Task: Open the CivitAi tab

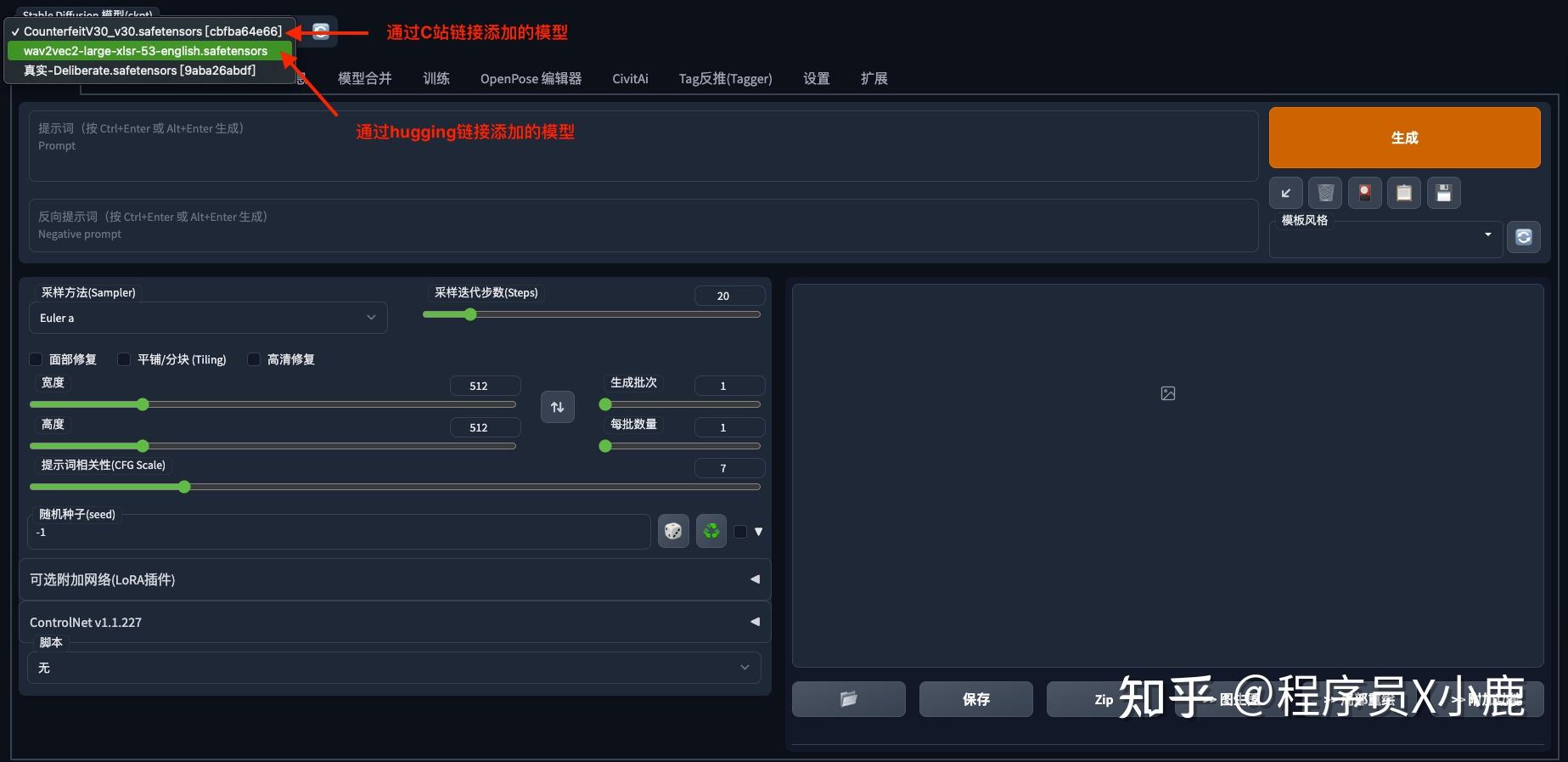Action: tap(631, 78)
